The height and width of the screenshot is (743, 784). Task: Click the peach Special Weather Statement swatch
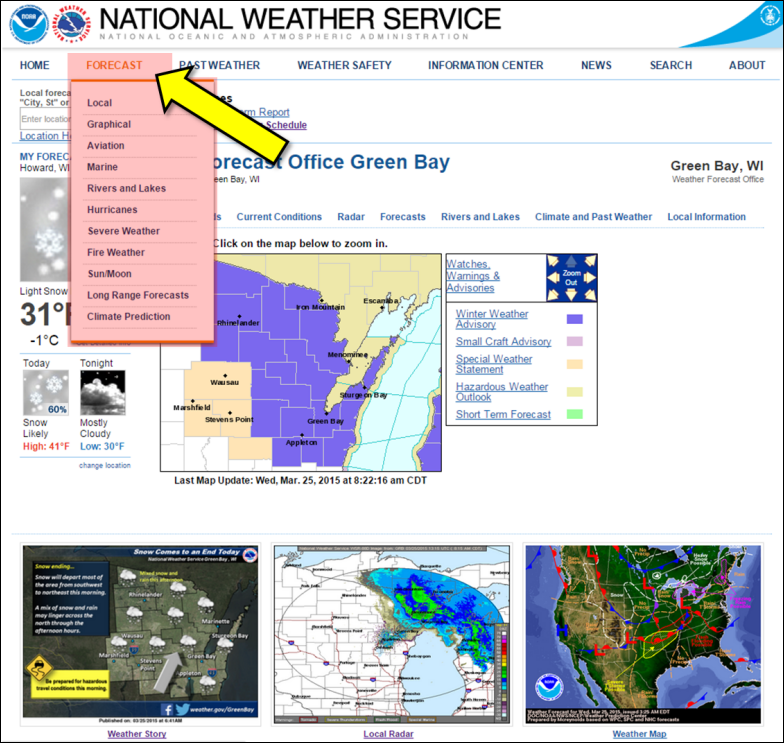(x=574, y=364)
